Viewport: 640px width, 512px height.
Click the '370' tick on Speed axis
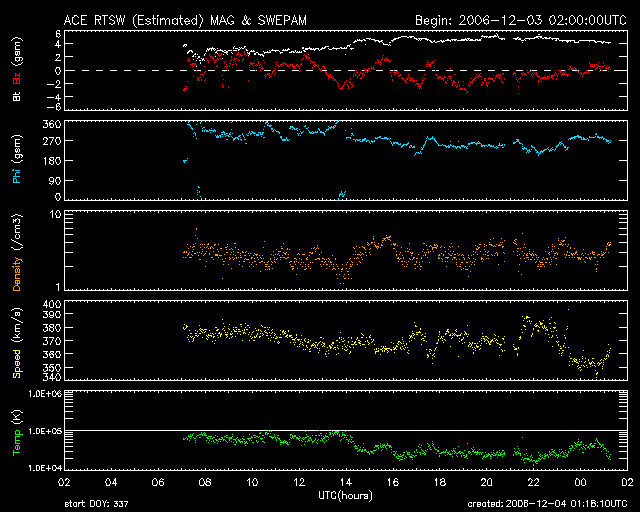(x=52, y=341)
